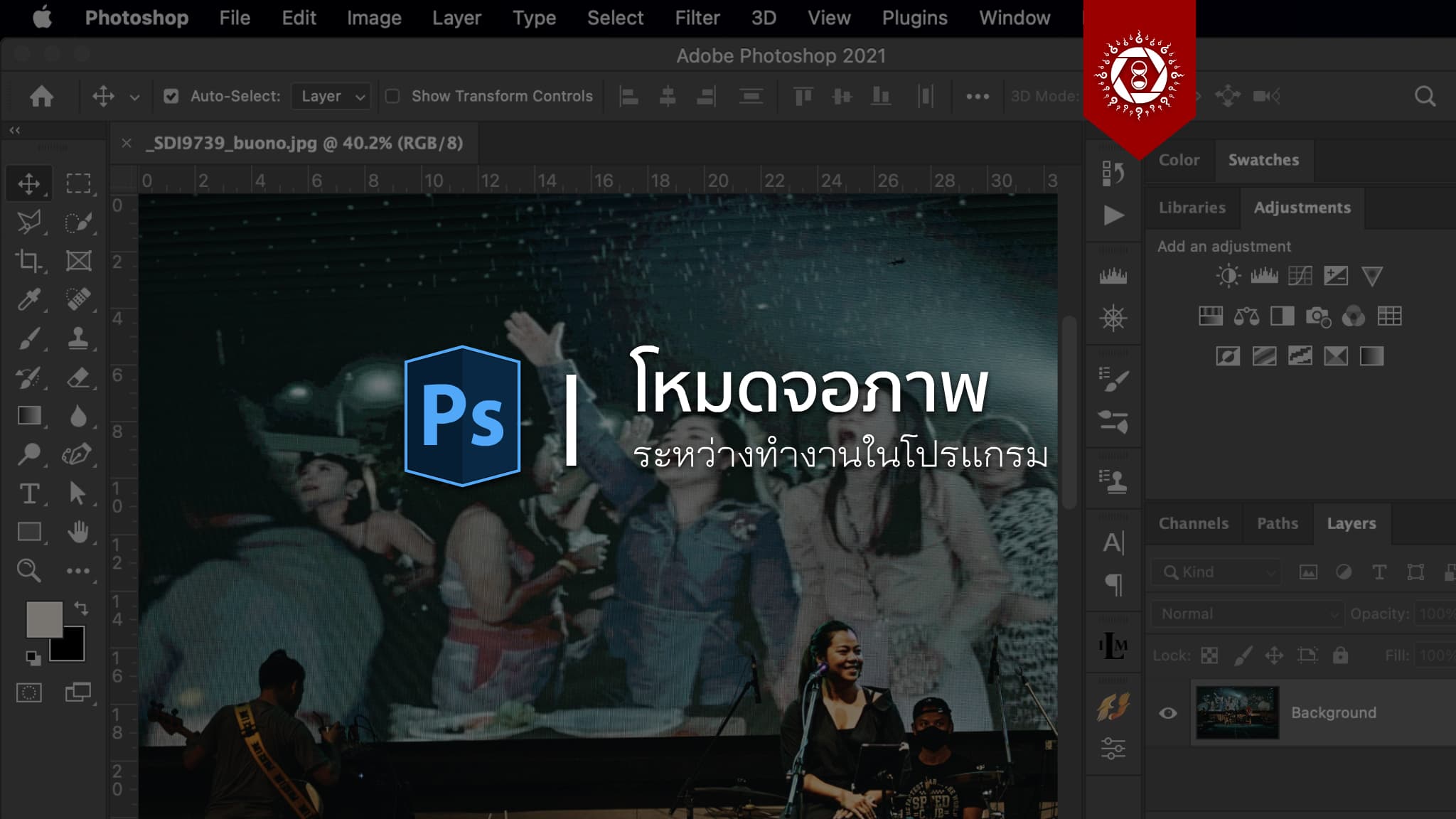
Task: Select the Horizontal Type tool
Action: pyautogui.click(x=28, y=493)
